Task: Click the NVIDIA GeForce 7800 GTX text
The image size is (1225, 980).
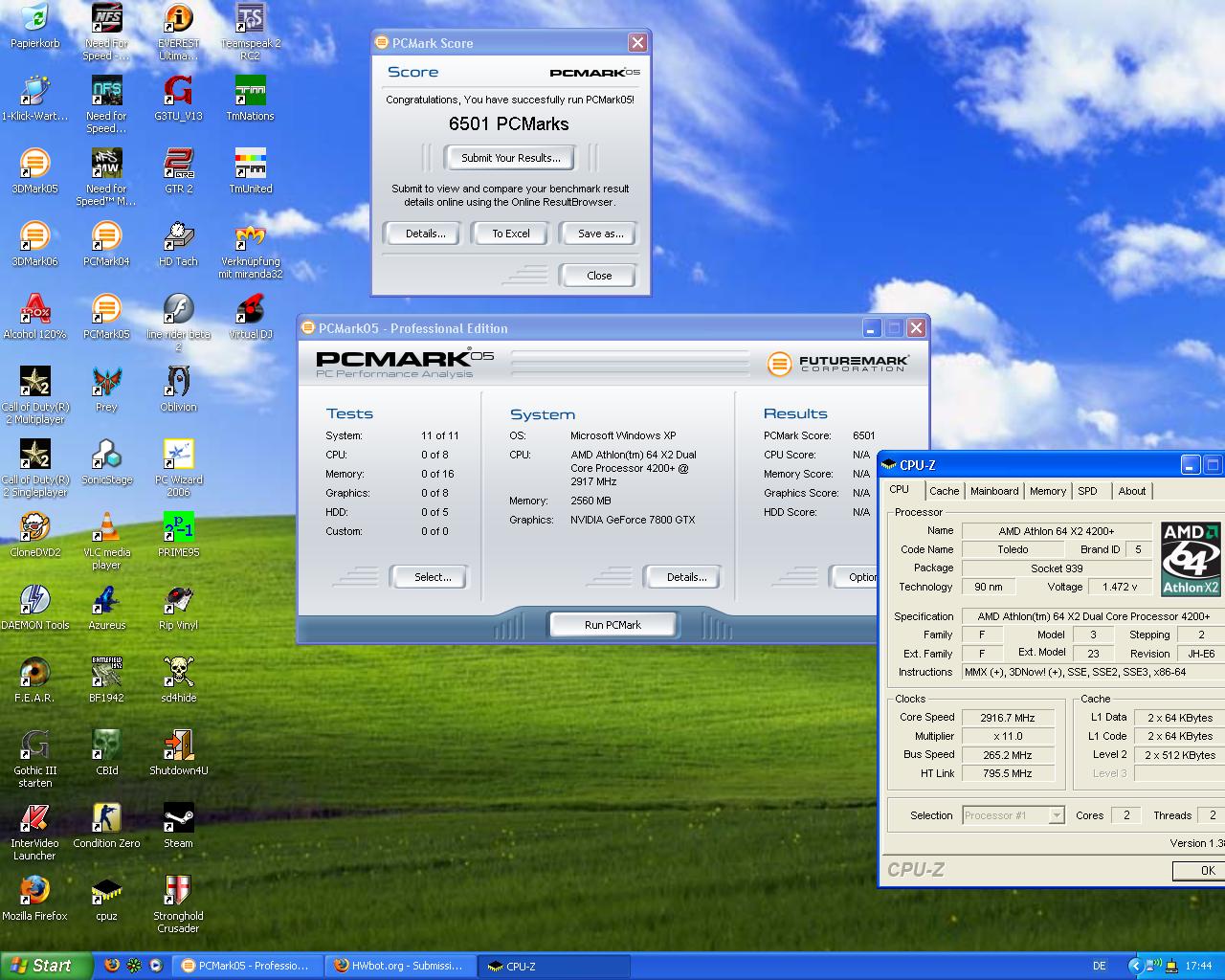Action: pyautogui.click(x=633, y=520)
